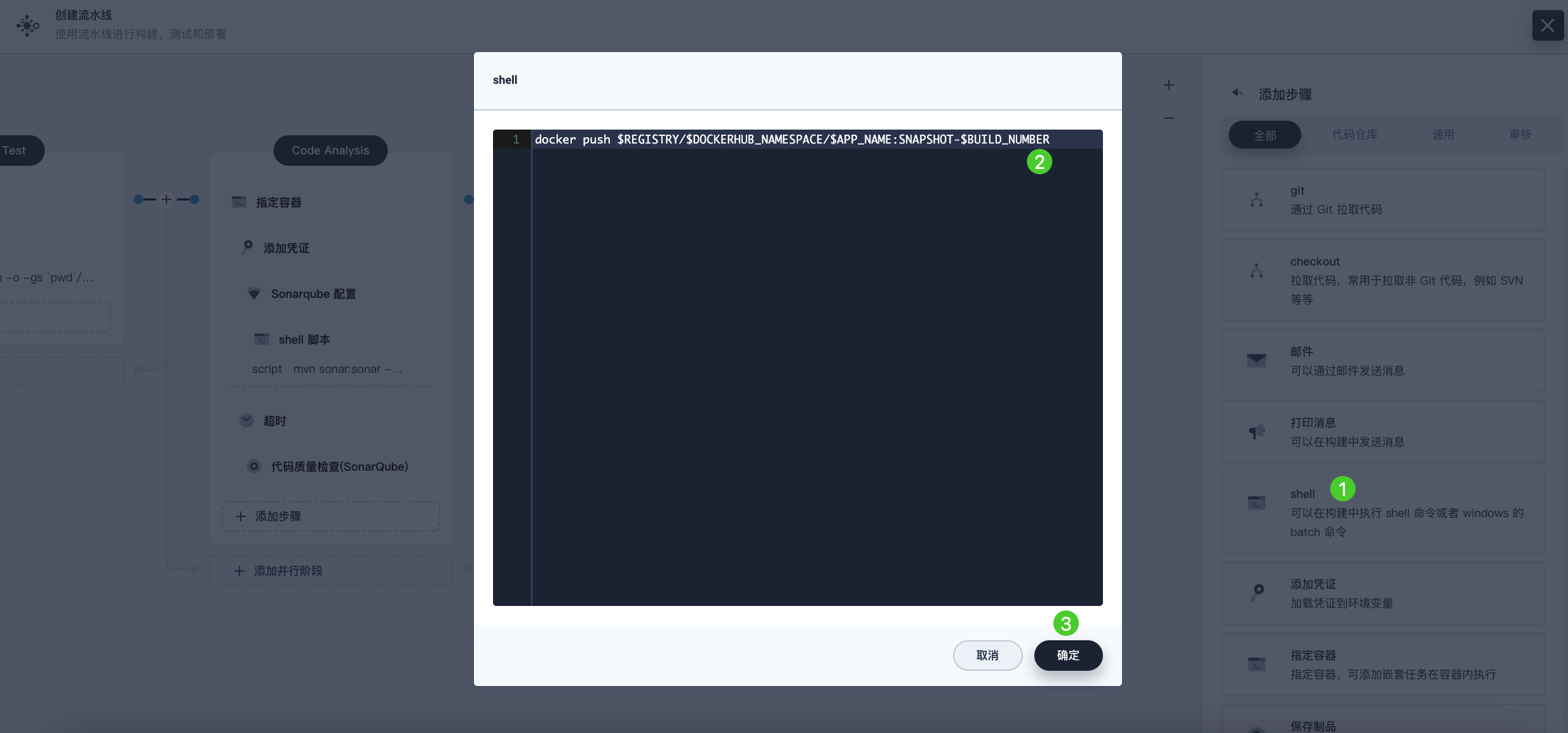
Task: Click 确定 to confirm shell script
Action: click(x=1068, y=656)
